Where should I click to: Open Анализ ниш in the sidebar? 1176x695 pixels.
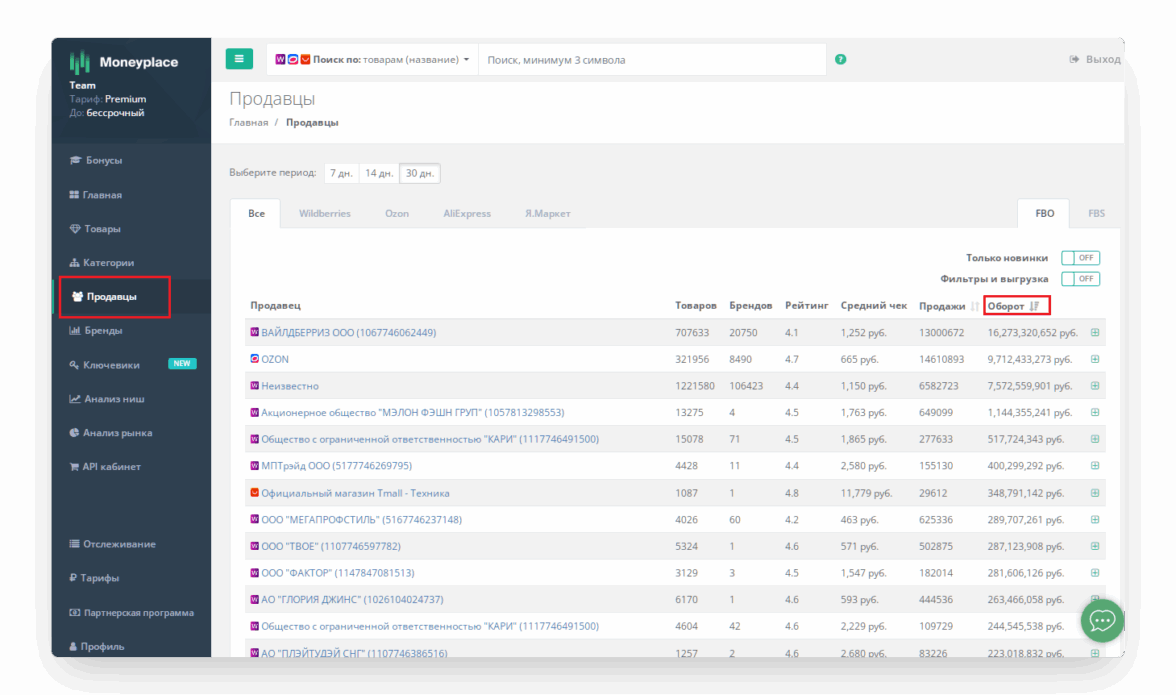[x=113, y=399]
